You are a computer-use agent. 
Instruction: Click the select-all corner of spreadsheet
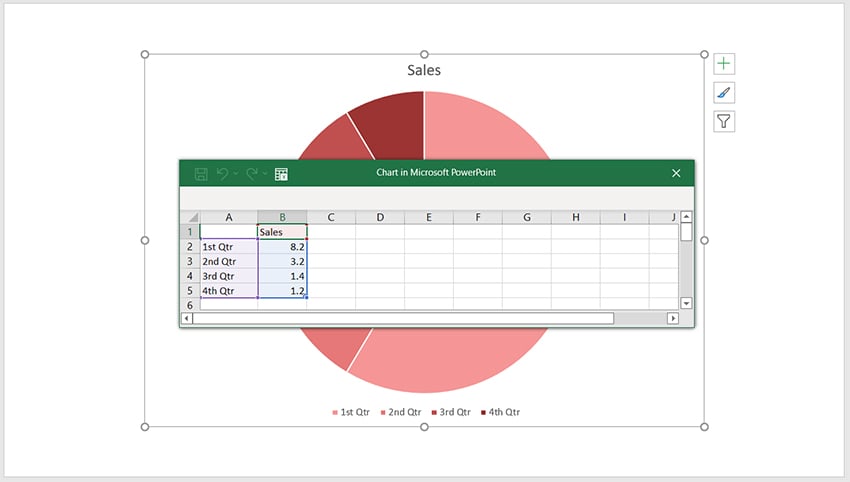coord(190,217)
